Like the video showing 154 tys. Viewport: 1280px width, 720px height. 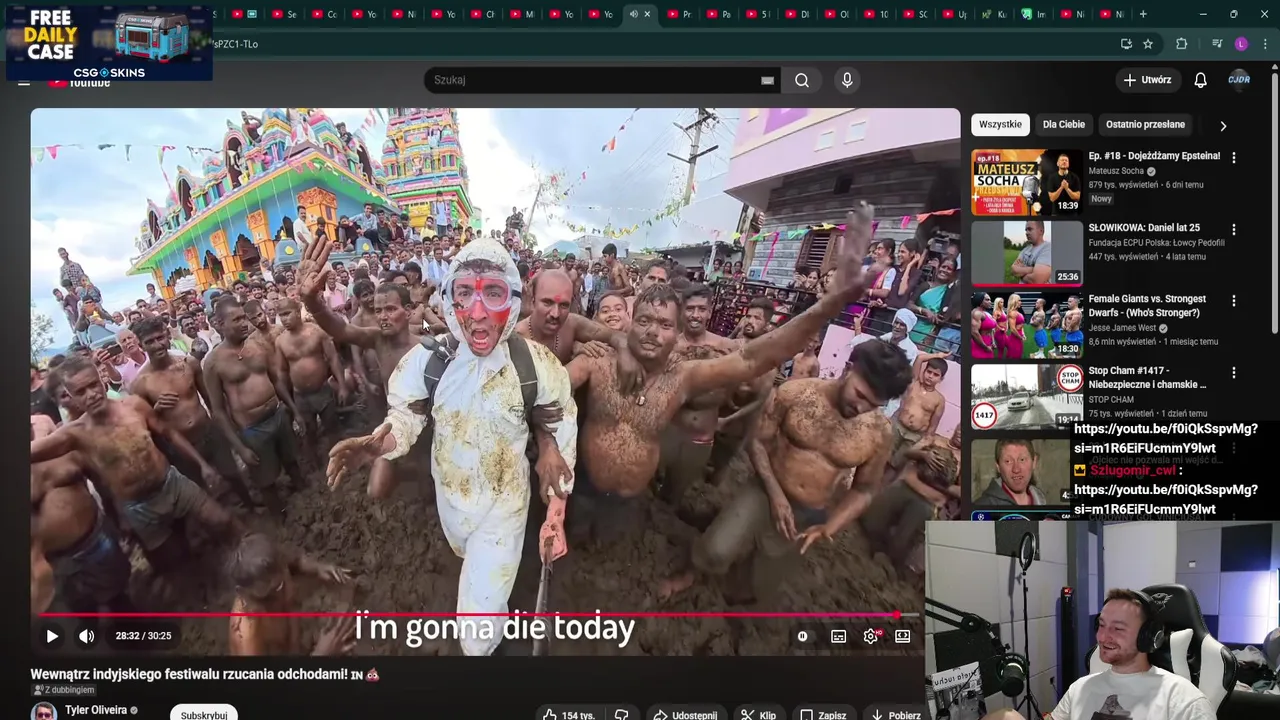click(568, 715)
